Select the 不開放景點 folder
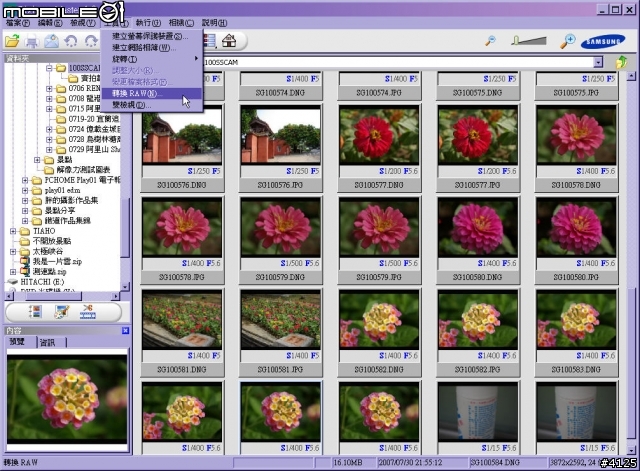The width and height of the screenshot is (640, 471). coord(52,241)
